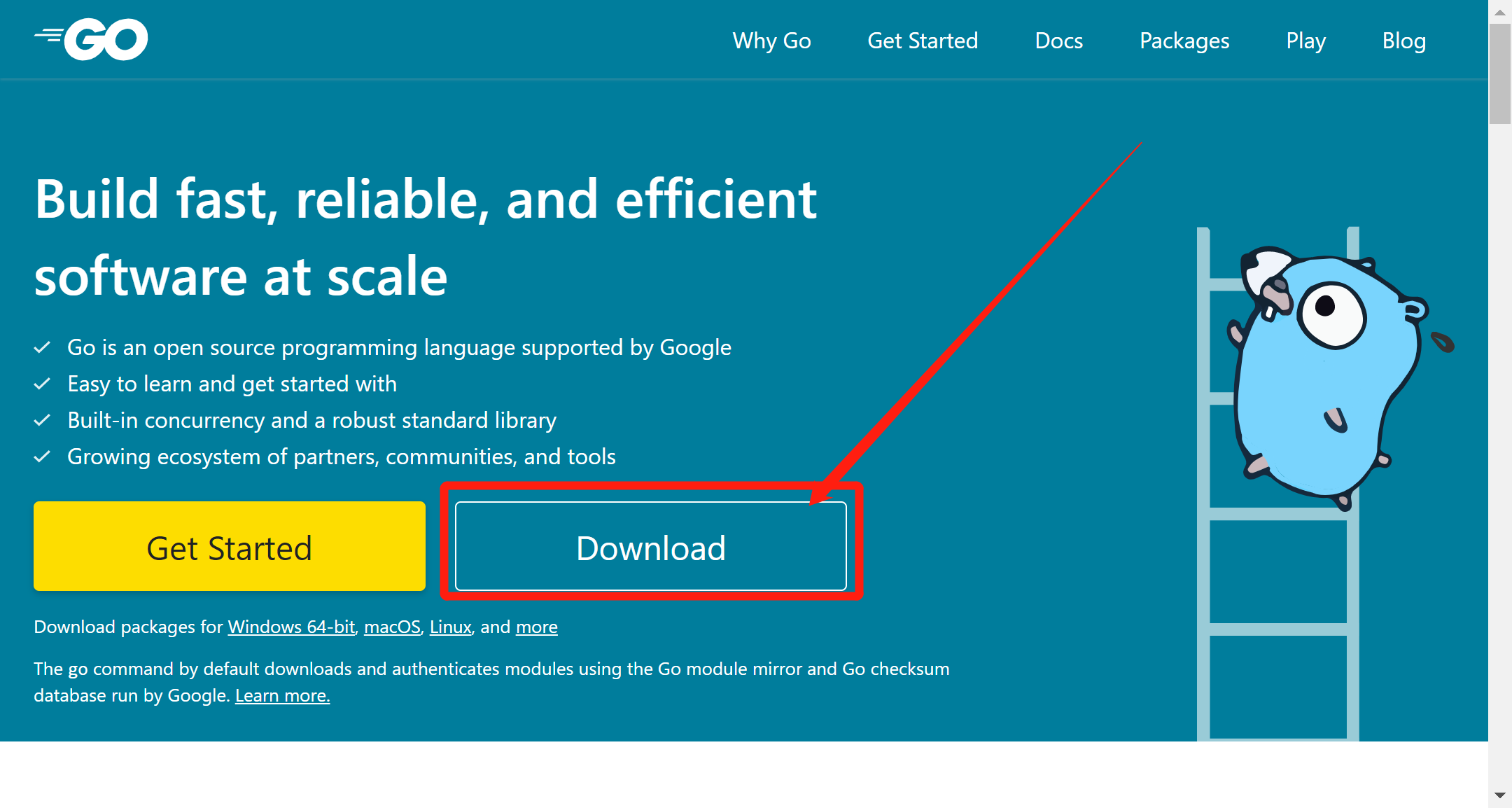Click checkmark beside open source bullet
The height and width of the screenshot is (808, 1512).
(42, 347)
